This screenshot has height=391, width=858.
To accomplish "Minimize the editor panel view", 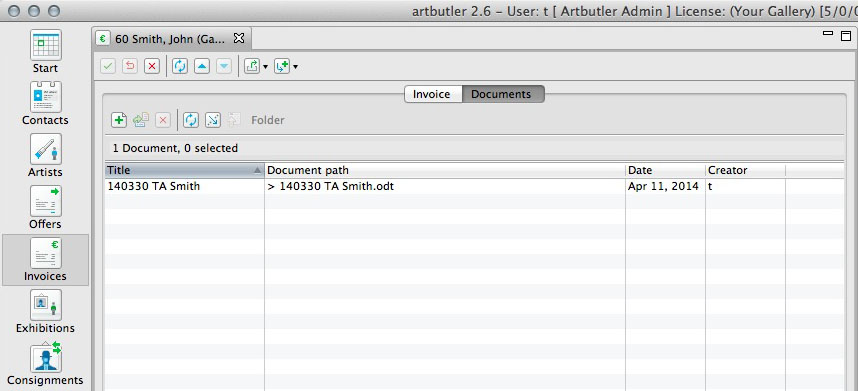I will click(828, 34).
